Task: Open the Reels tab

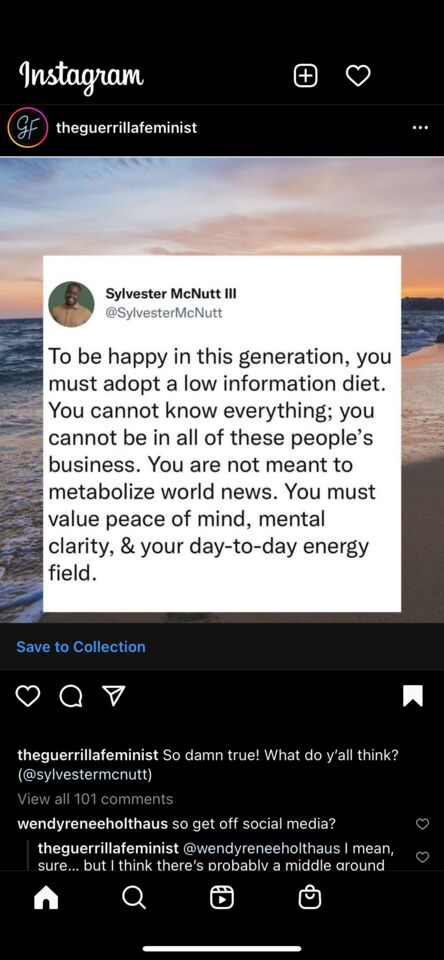Action: [x=221, y=898]
